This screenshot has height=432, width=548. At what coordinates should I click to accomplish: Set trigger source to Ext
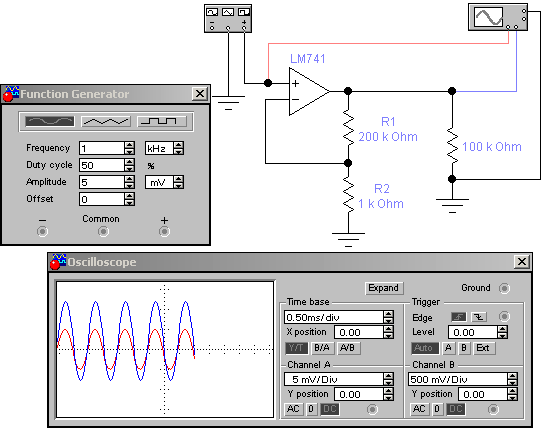point(484,348)
